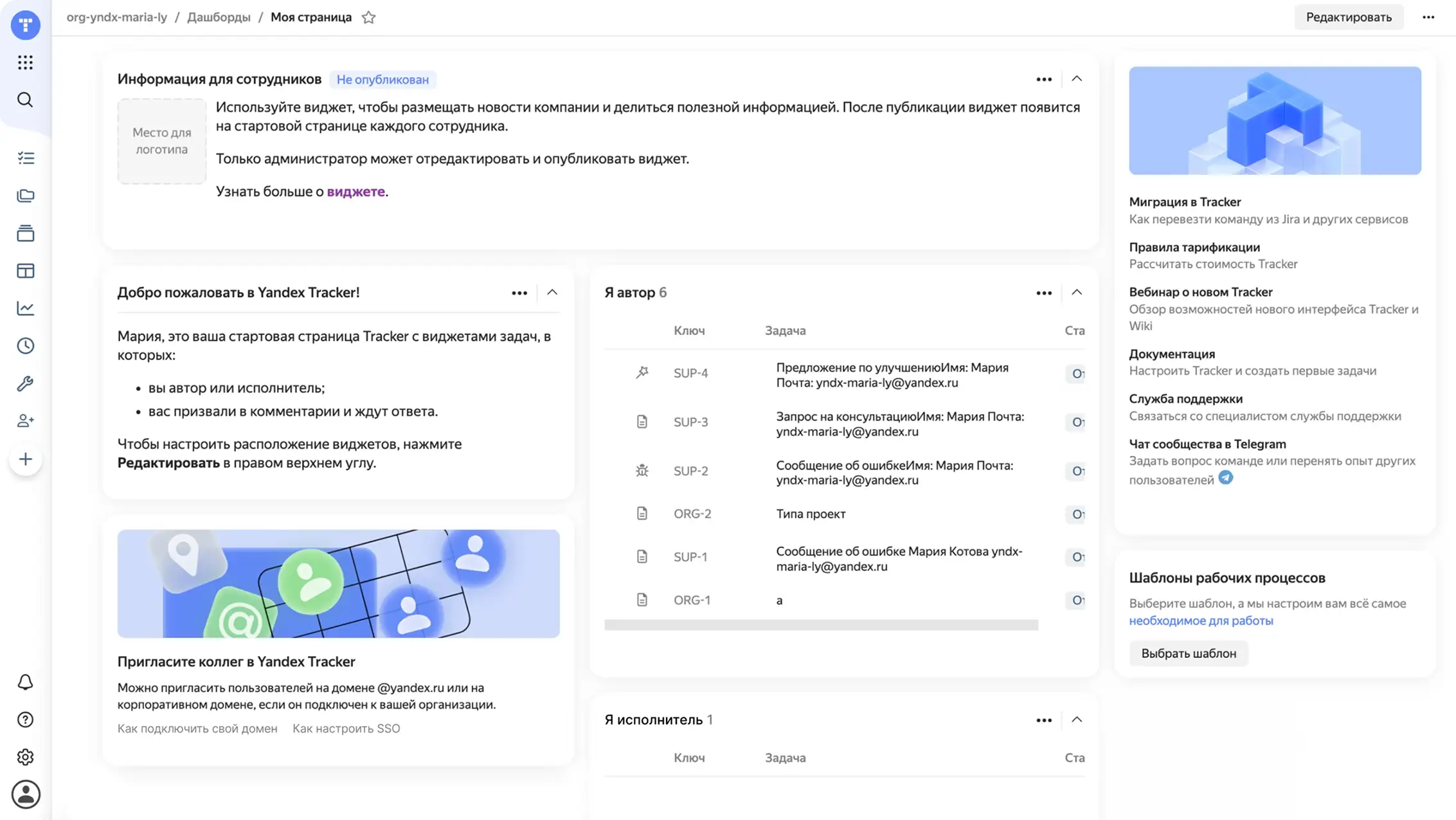Screen dimensions: 1456x820
Task: Click the Редактировать button
Action: pyautogui.click(x=1348, y=17)
